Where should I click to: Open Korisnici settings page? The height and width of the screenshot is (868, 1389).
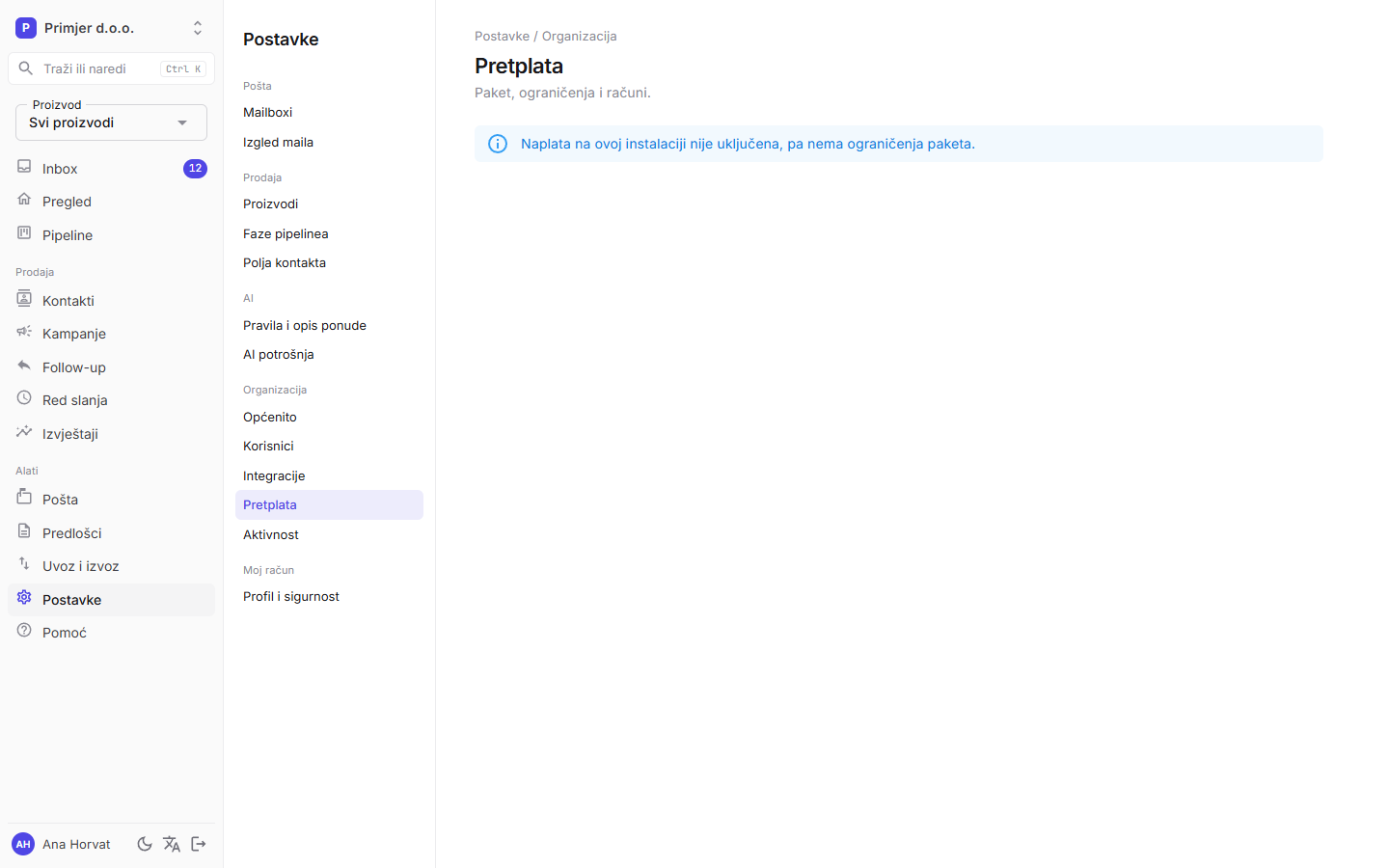point(329,447)
